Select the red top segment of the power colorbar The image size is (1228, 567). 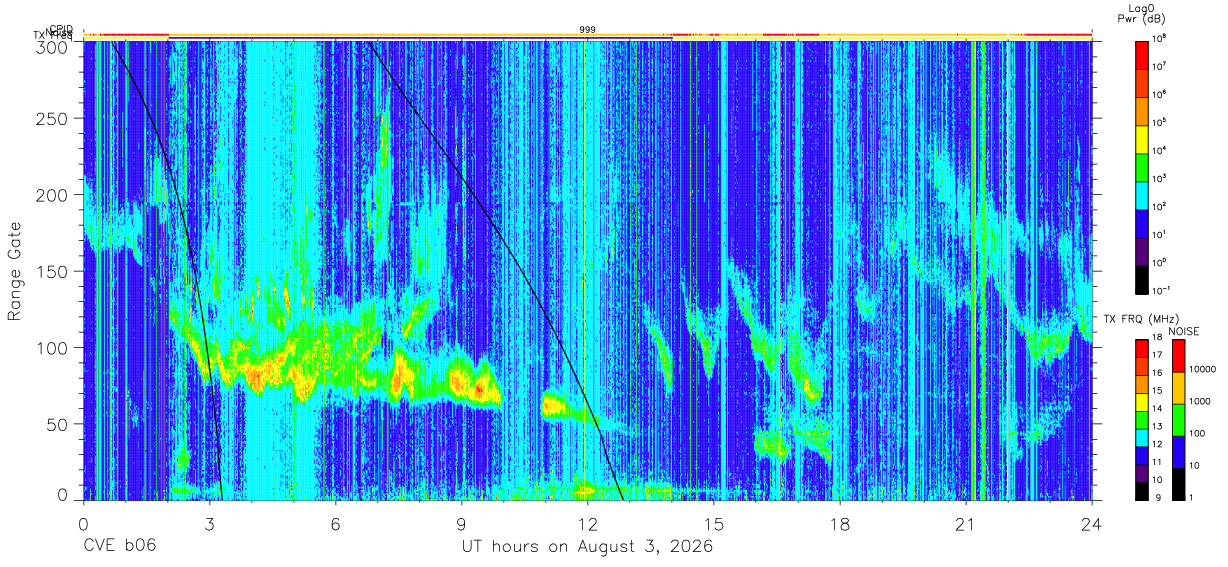click(x=1143, y=54)
